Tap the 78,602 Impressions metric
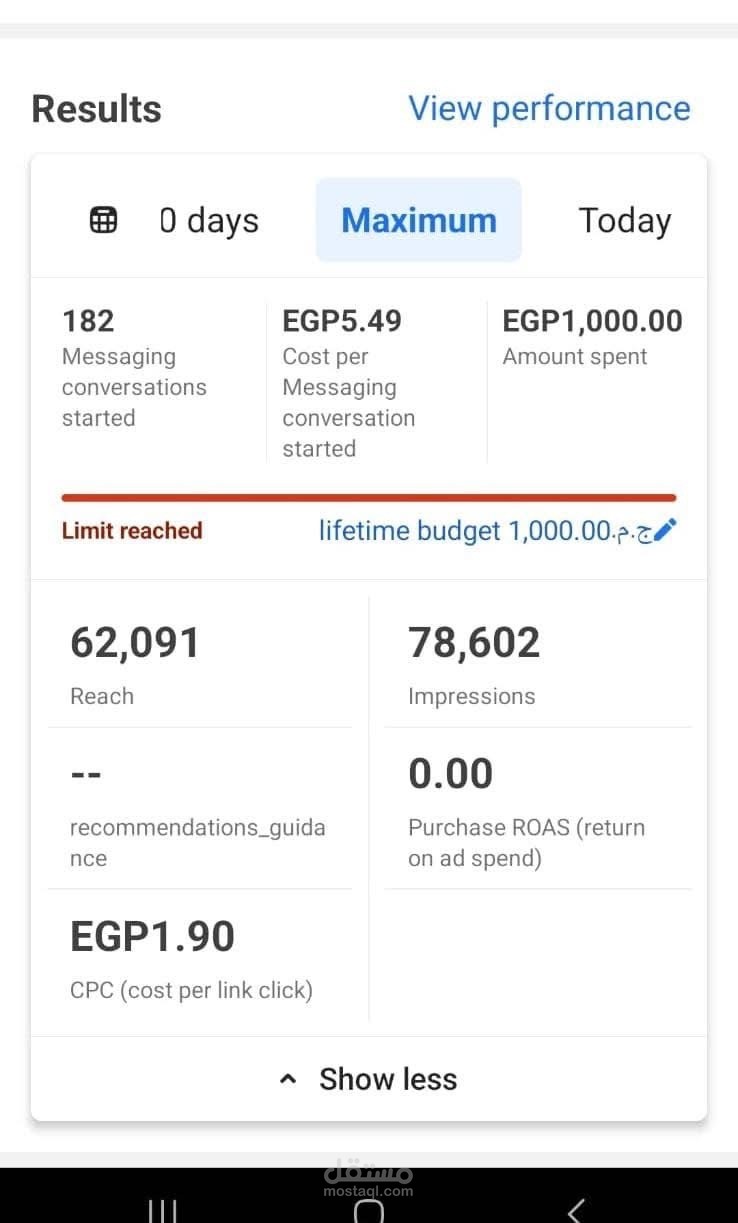 tap(538, 664)
